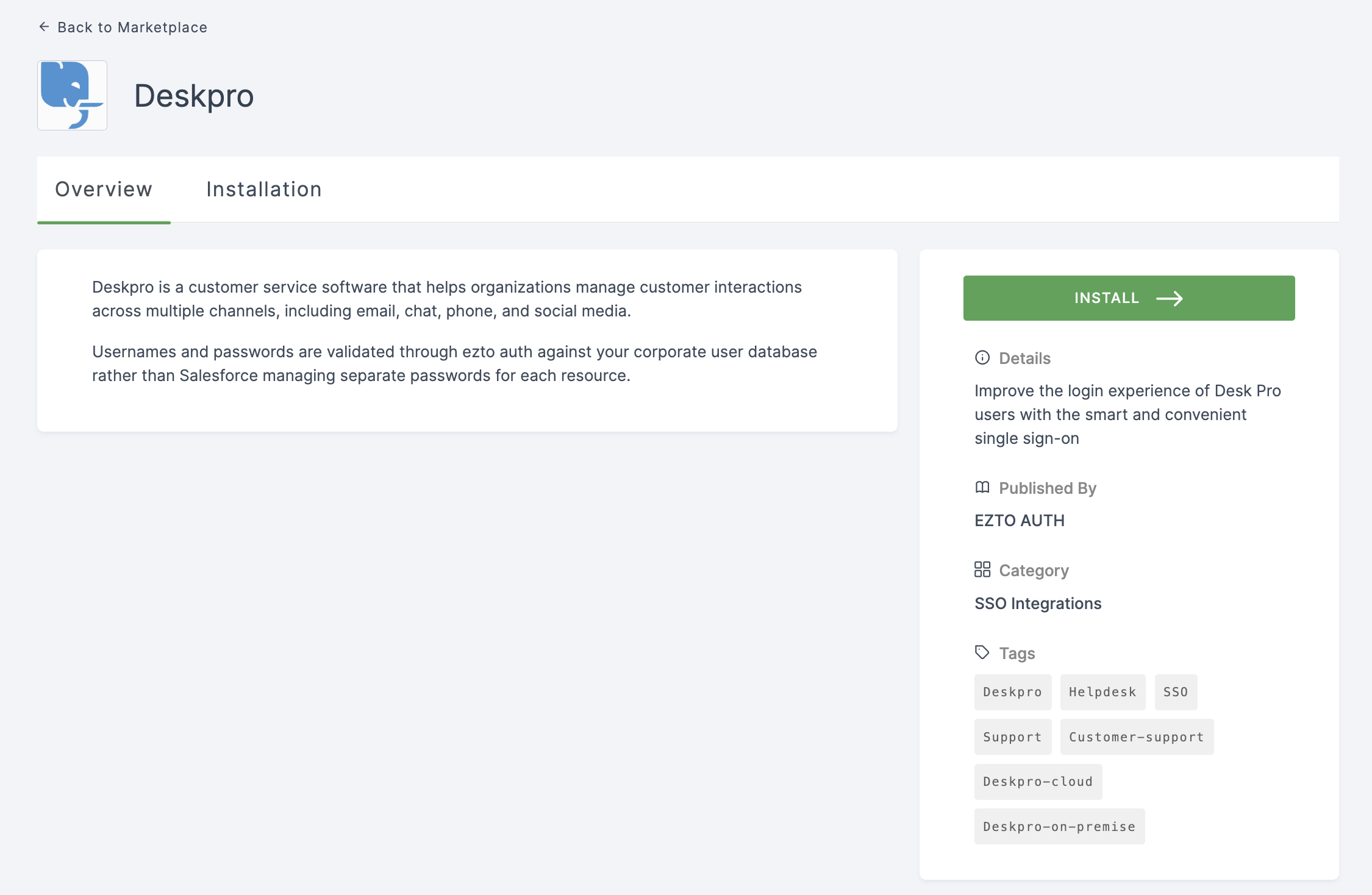Click the Details heading text

click(1024, 358)
